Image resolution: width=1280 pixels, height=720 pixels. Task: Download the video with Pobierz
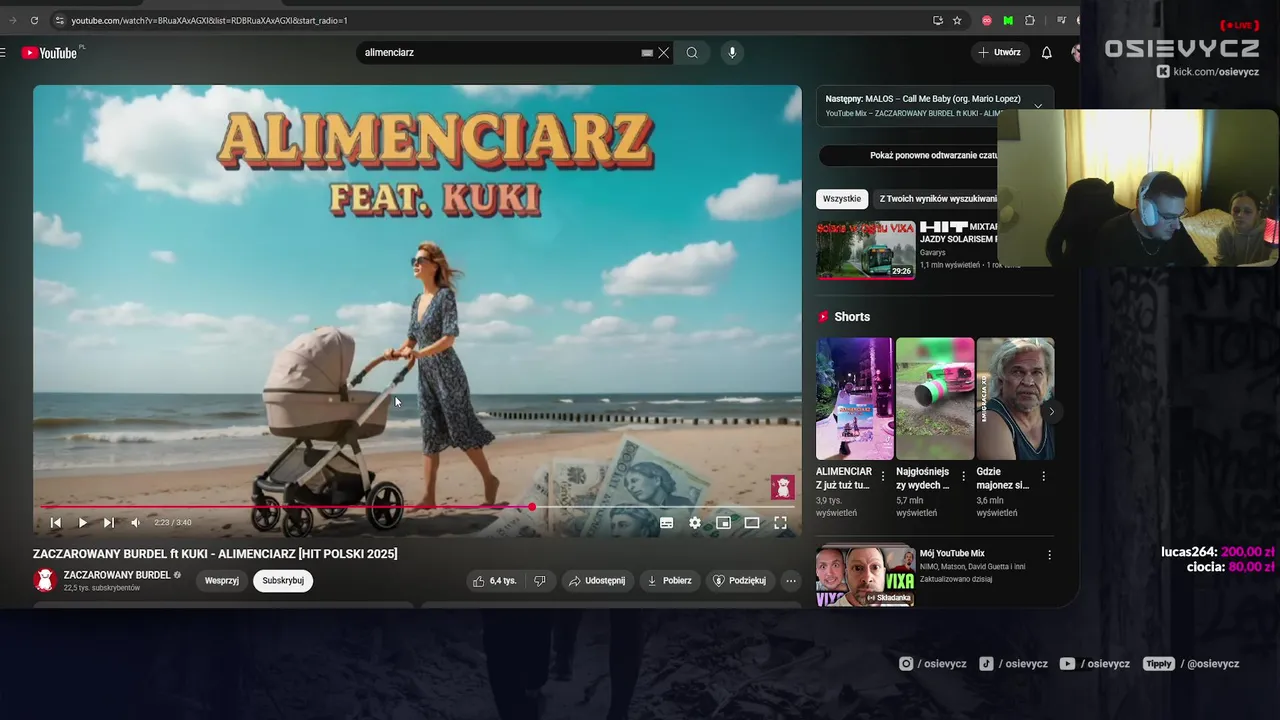[669, 581]
